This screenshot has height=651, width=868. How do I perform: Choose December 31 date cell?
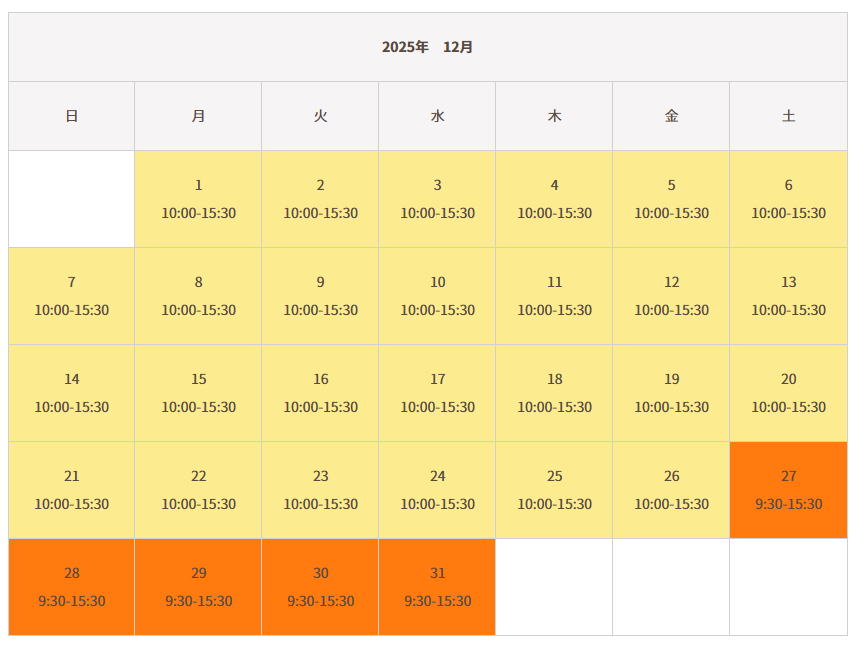pos(437,587)
